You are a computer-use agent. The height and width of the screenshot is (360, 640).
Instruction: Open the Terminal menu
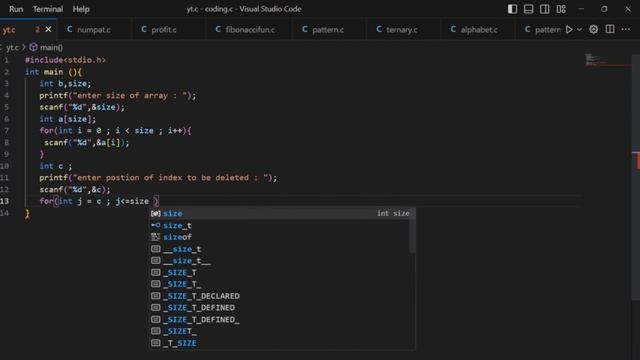(48, 9)
